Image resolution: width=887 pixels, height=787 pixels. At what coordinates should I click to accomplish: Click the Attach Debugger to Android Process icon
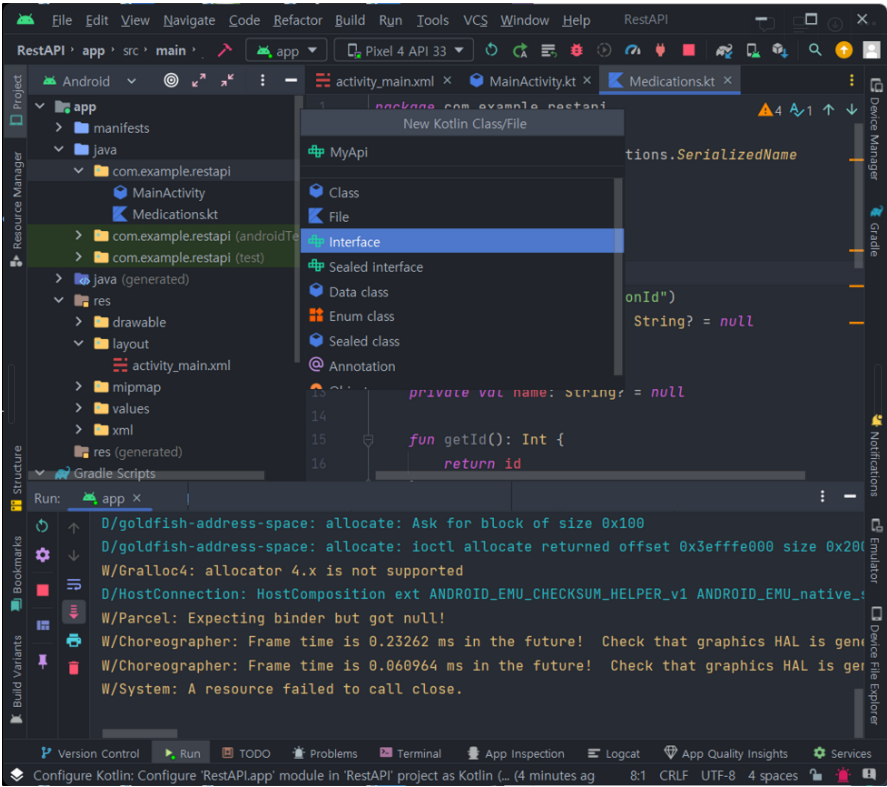pos(660,50)
